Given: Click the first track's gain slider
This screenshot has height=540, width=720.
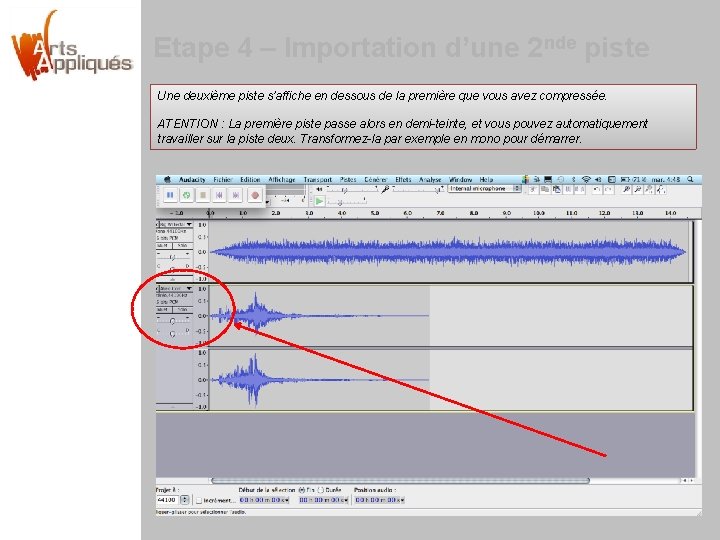Looking at the screenshot, I should coord(173,256).
